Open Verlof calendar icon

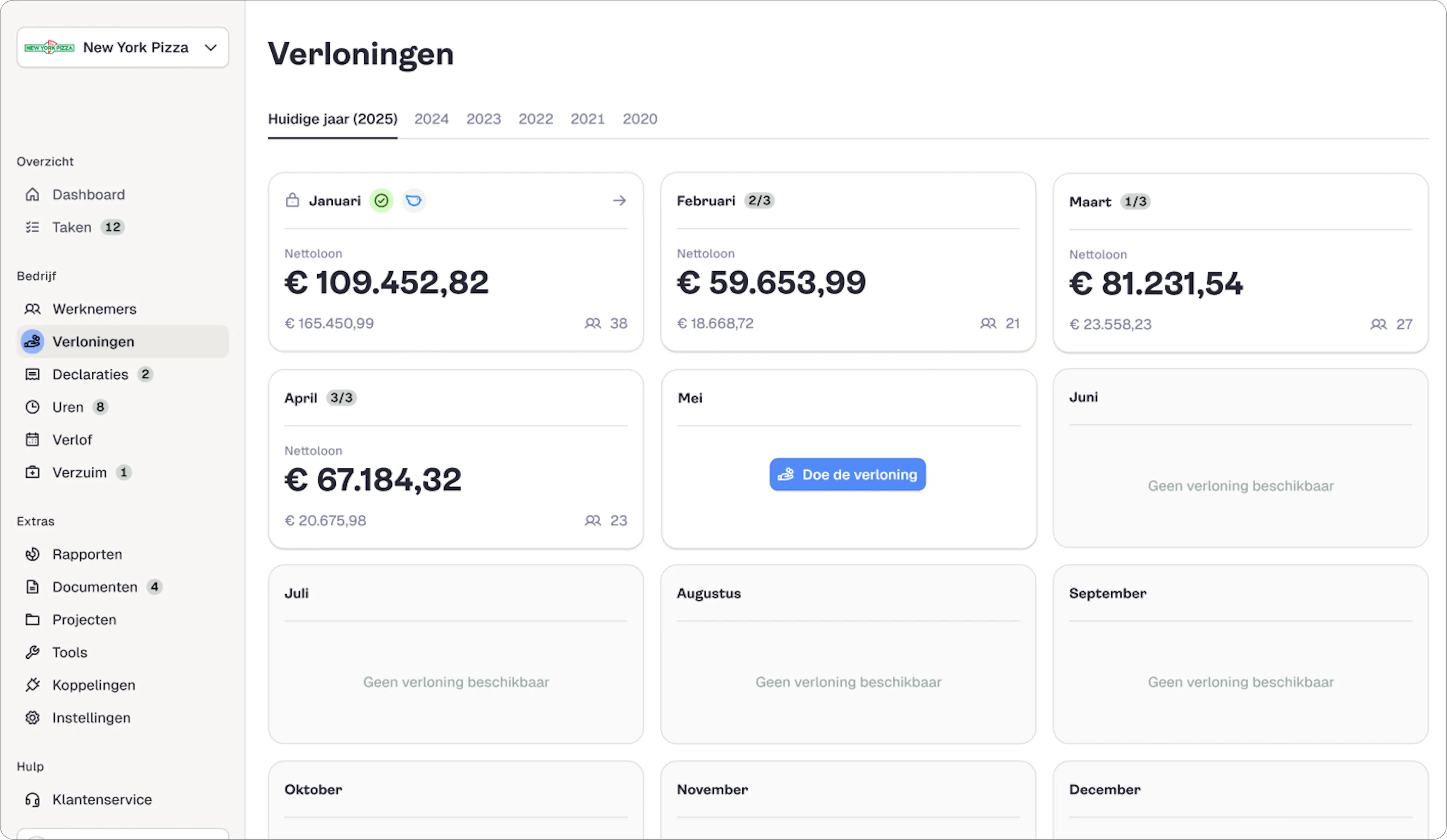pyautogui.click(x=33, y=440)
